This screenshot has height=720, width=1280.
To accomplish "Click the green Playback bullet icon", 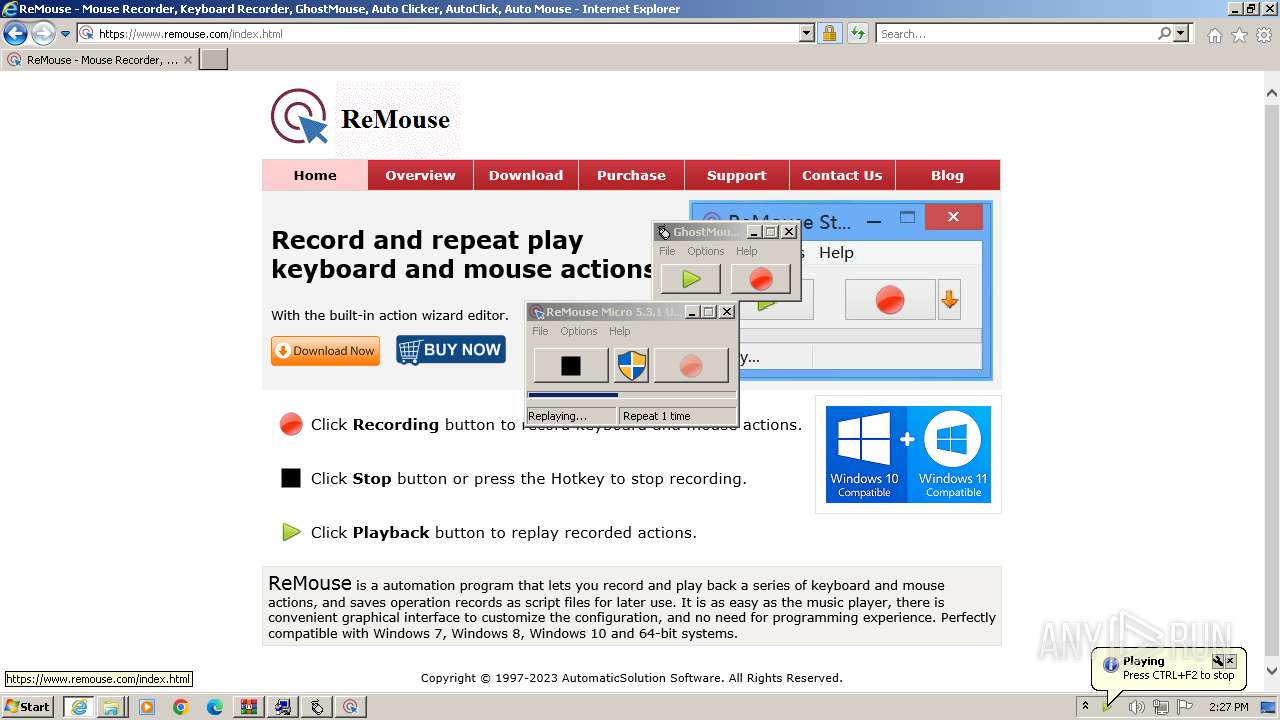I will click(291, 532).
